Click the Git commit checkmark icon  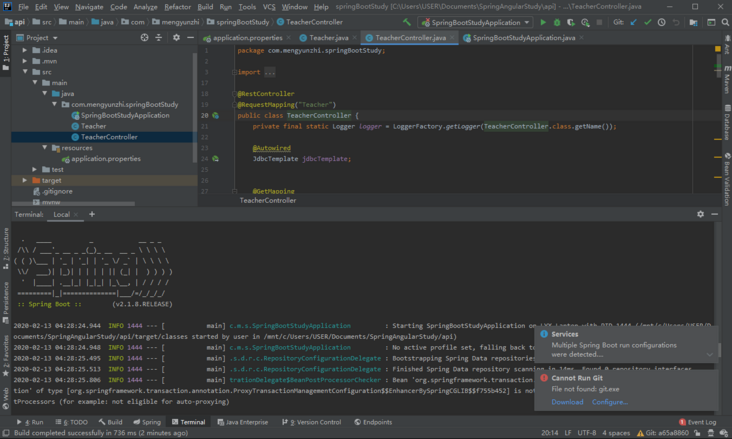pyautogui.click(x=648, y=22)
